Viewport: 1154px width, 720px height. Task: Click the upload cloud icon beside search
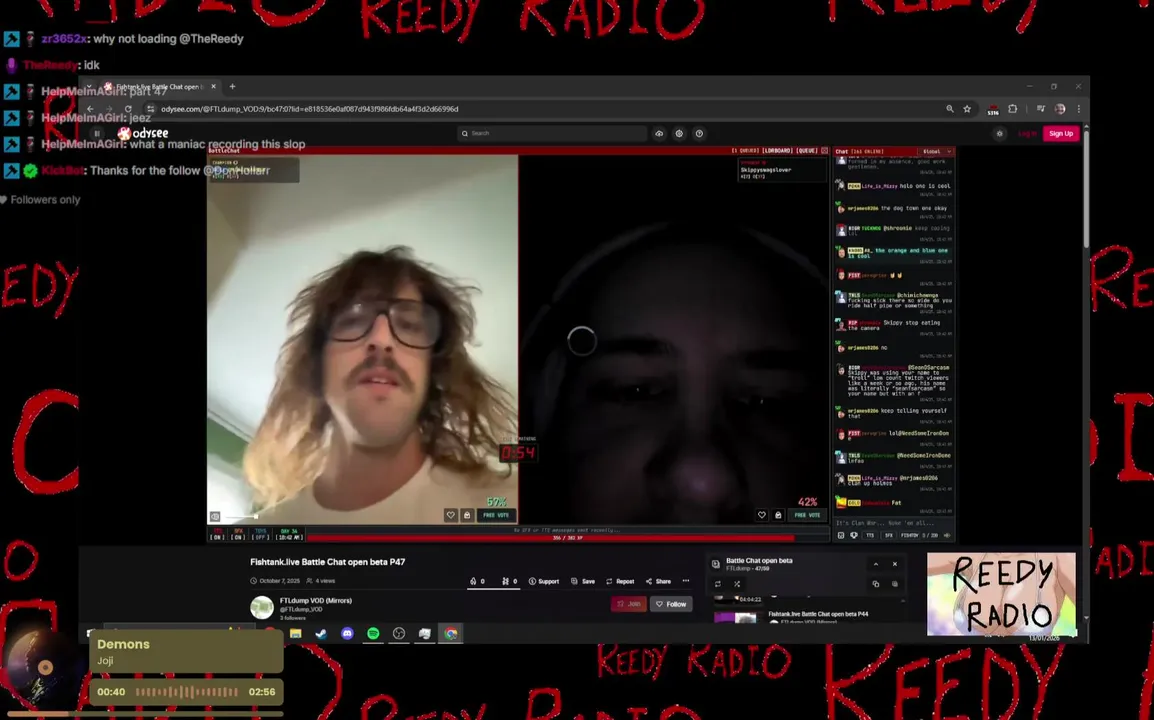point(659,133)
